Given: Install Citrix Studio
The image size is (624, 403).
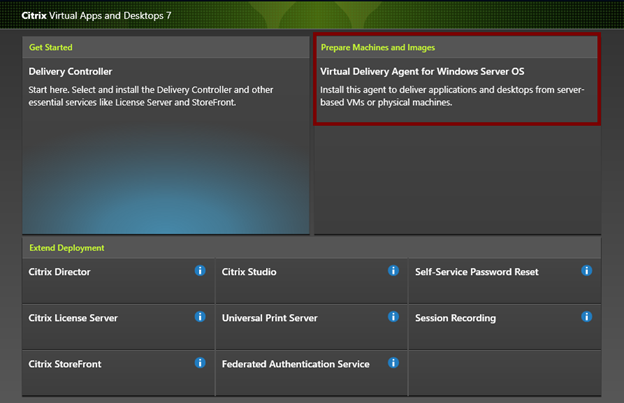Looking at the screenshot, I should tap(249, 272).
